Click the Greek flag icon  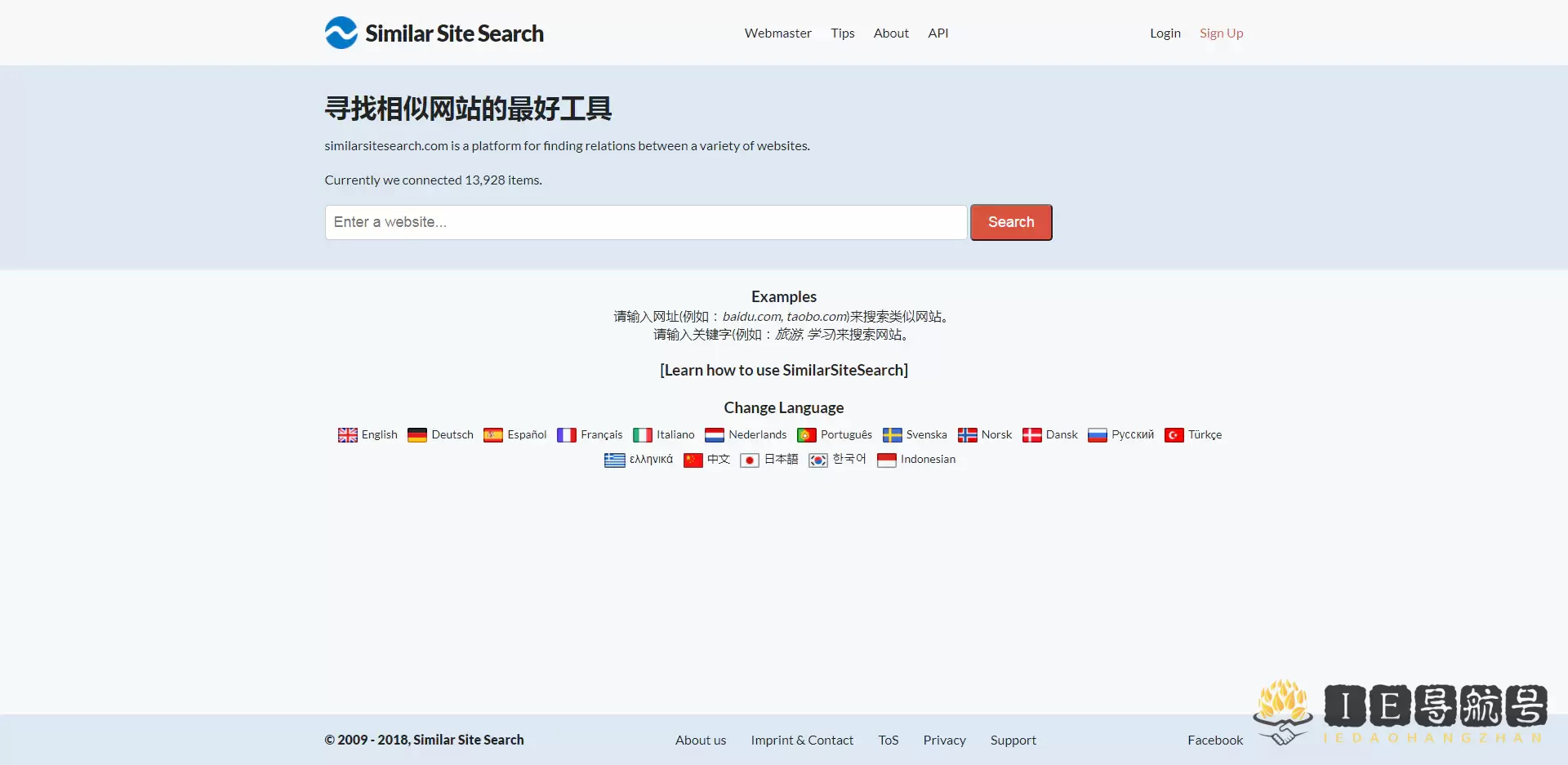click(x=614, y=460)
